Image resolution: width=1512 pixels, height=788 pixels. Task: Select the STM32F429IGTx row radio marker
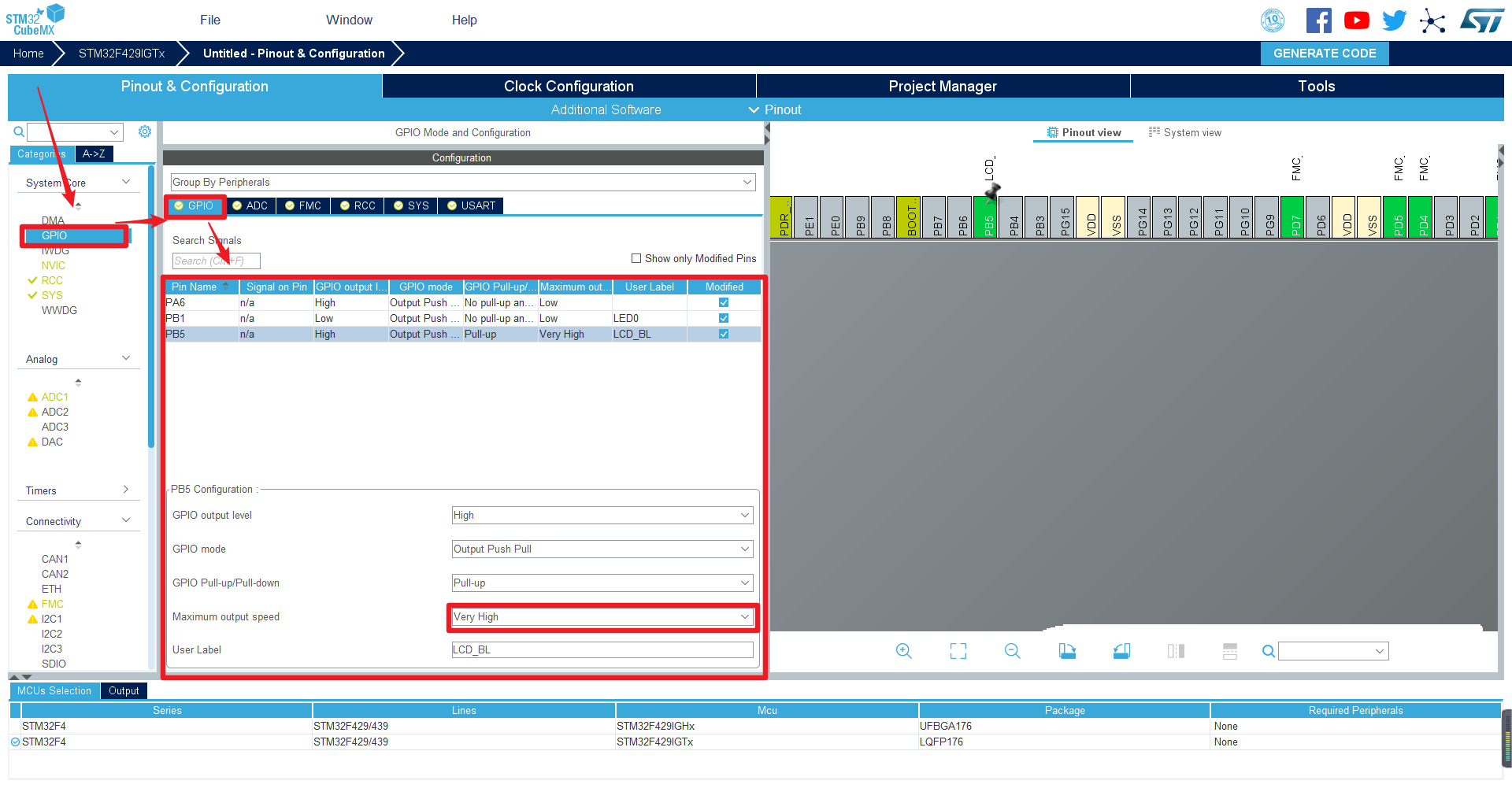coord(15,742)
